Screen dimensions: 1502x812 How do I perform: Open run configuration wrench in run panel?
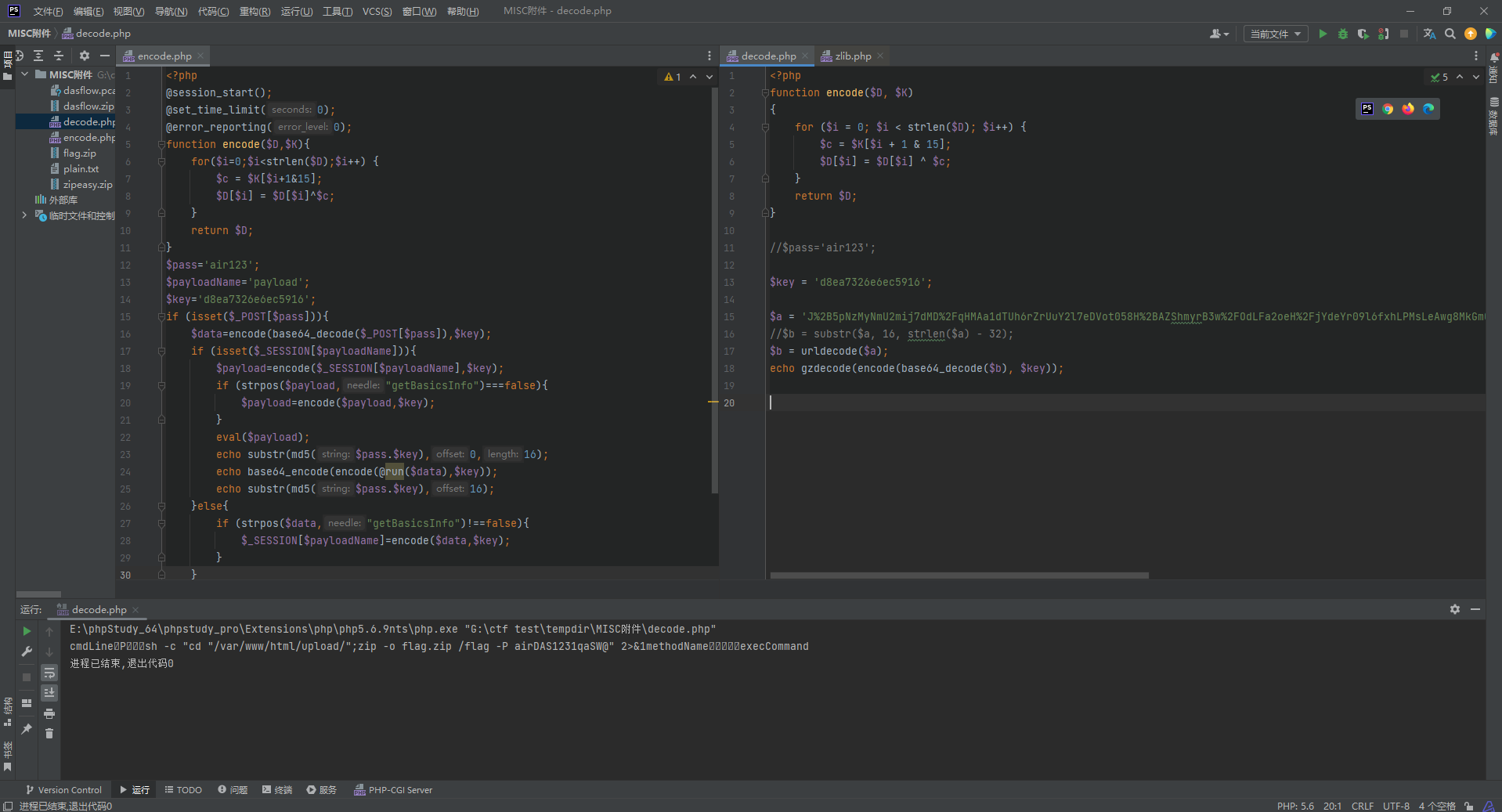click(x=27, y=651)
